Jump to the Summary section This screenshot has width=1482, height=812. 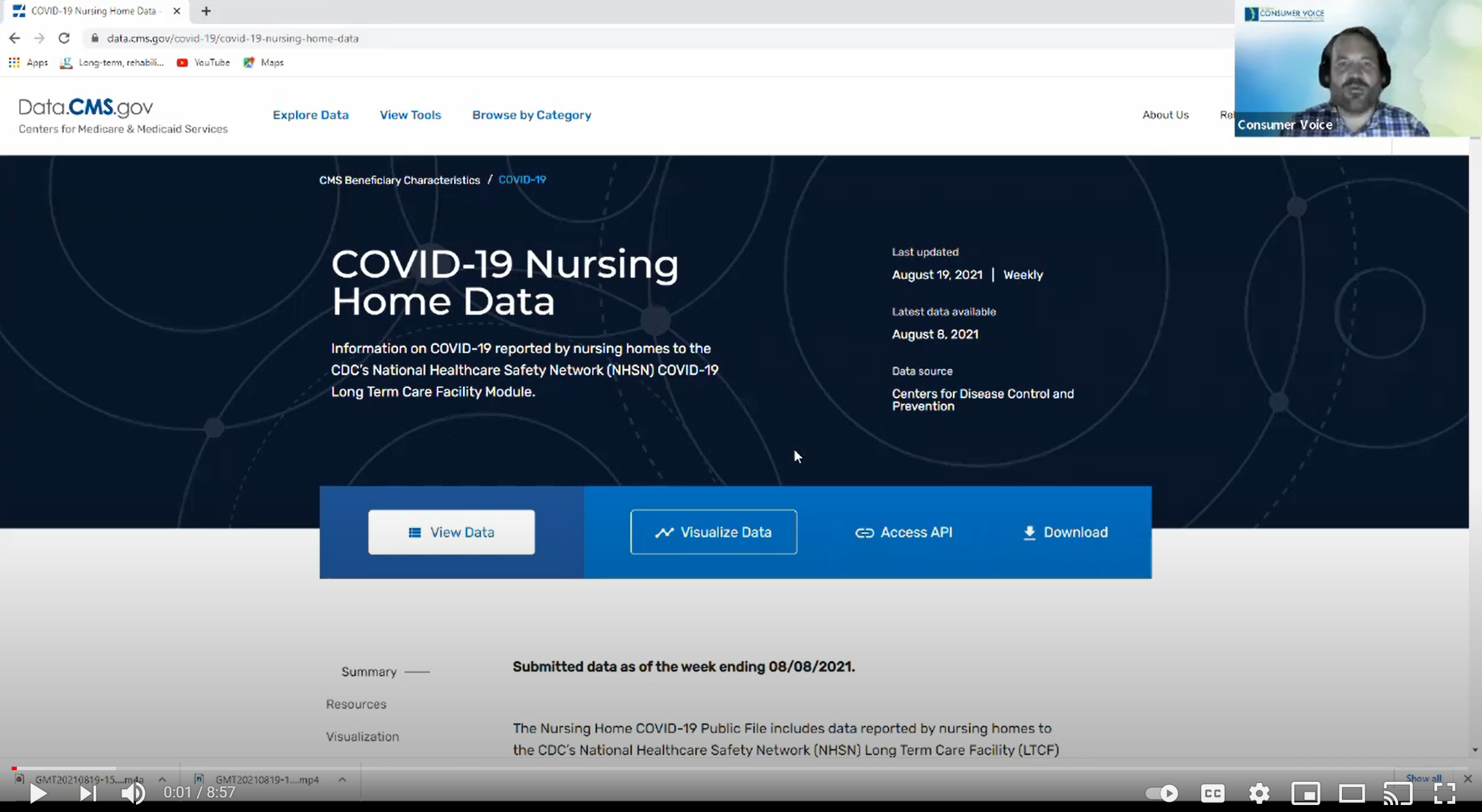pos(368,672)
